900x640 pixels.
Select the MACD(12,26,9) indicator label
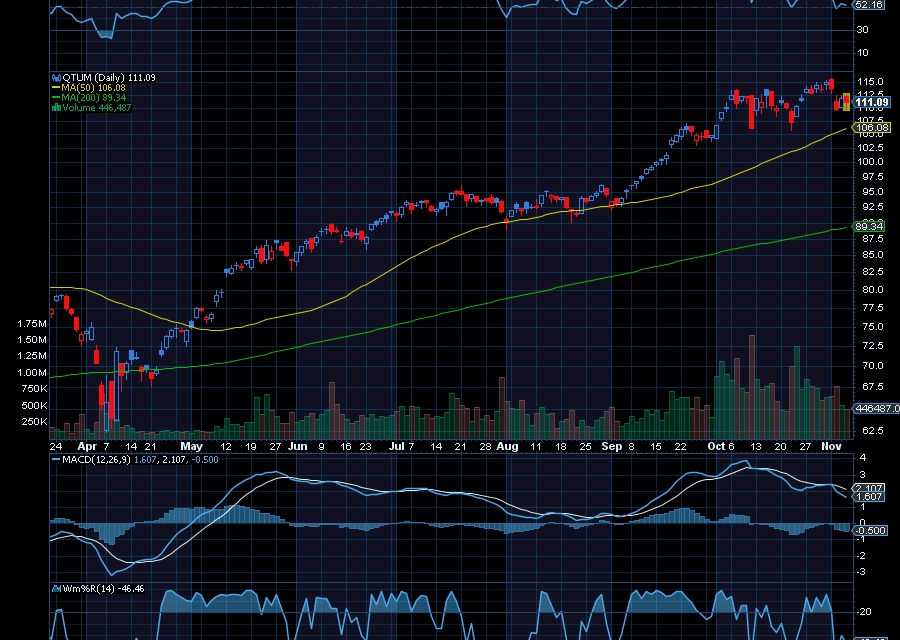click(97, 459)
